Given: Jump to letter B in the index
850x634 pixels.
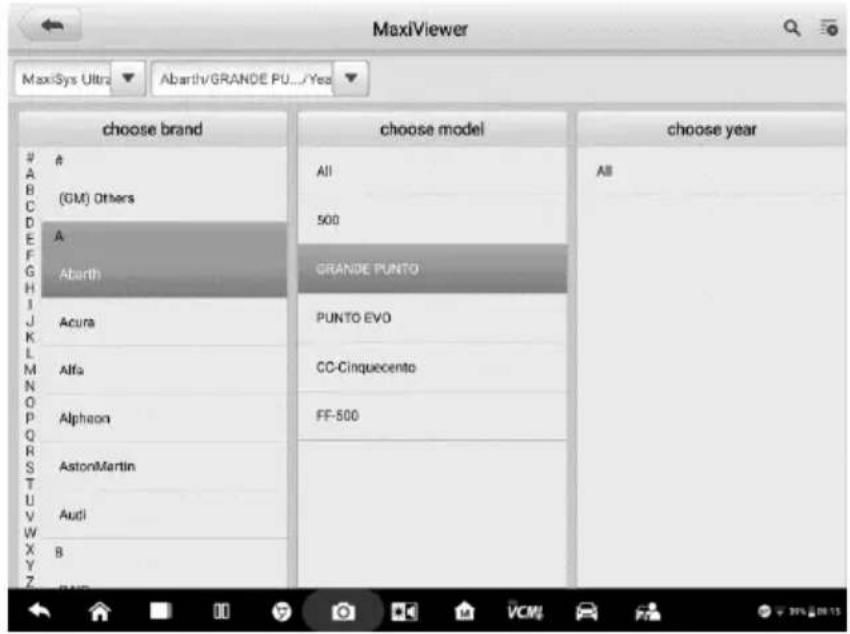Looking at the screenshot, I should (x=30, y=190).
